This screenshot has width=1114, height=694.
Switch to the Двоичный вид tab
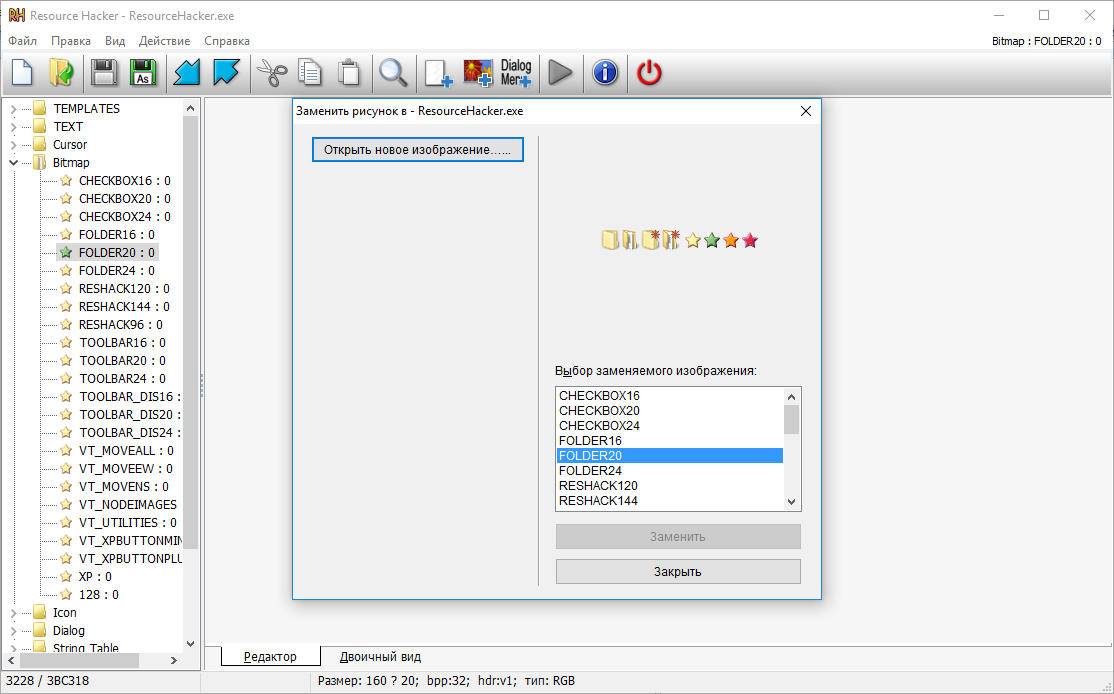(380, 656)
